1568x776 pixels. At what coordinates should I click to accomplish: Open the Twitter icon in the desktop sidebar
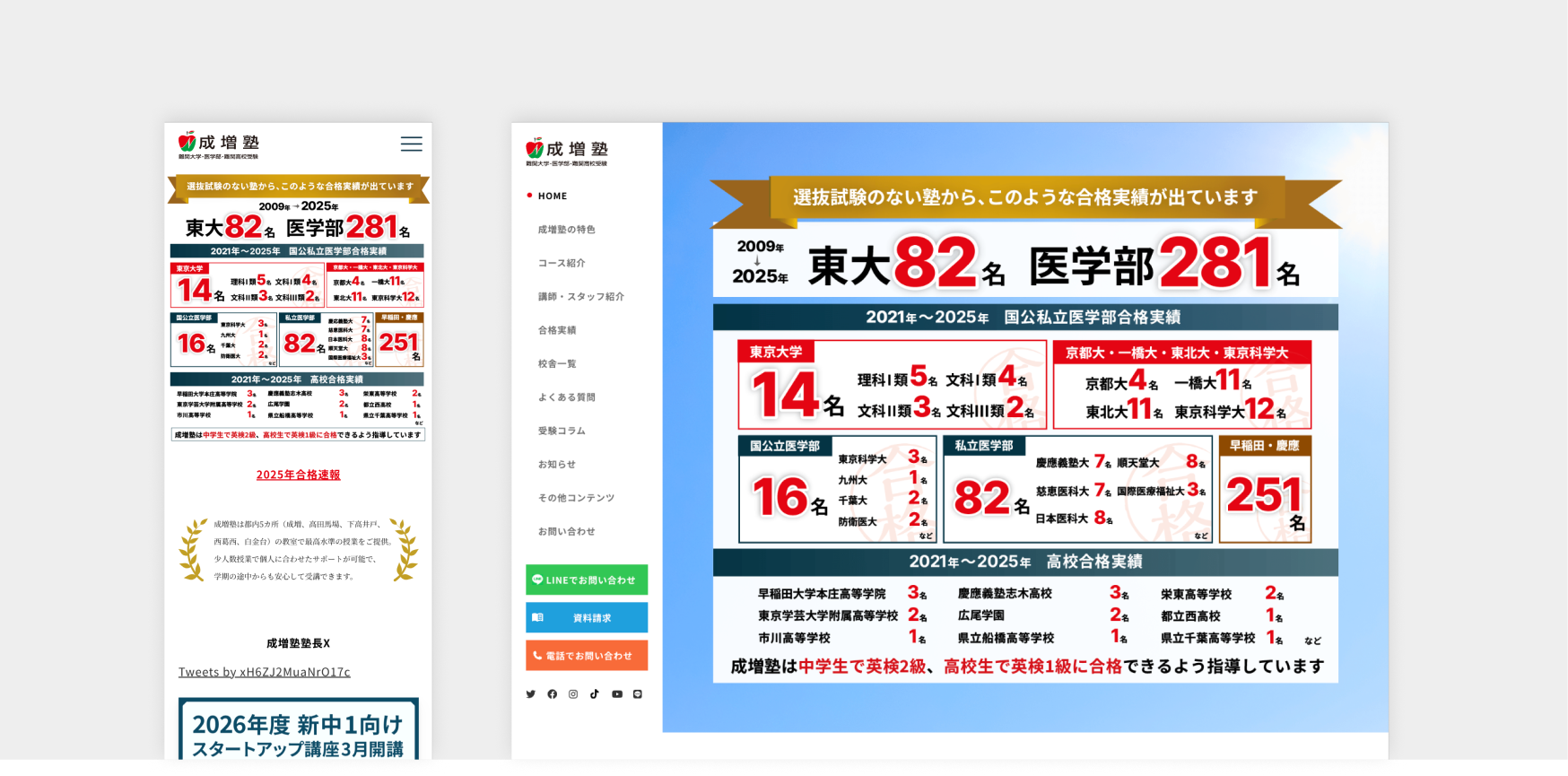coord(530,694)
